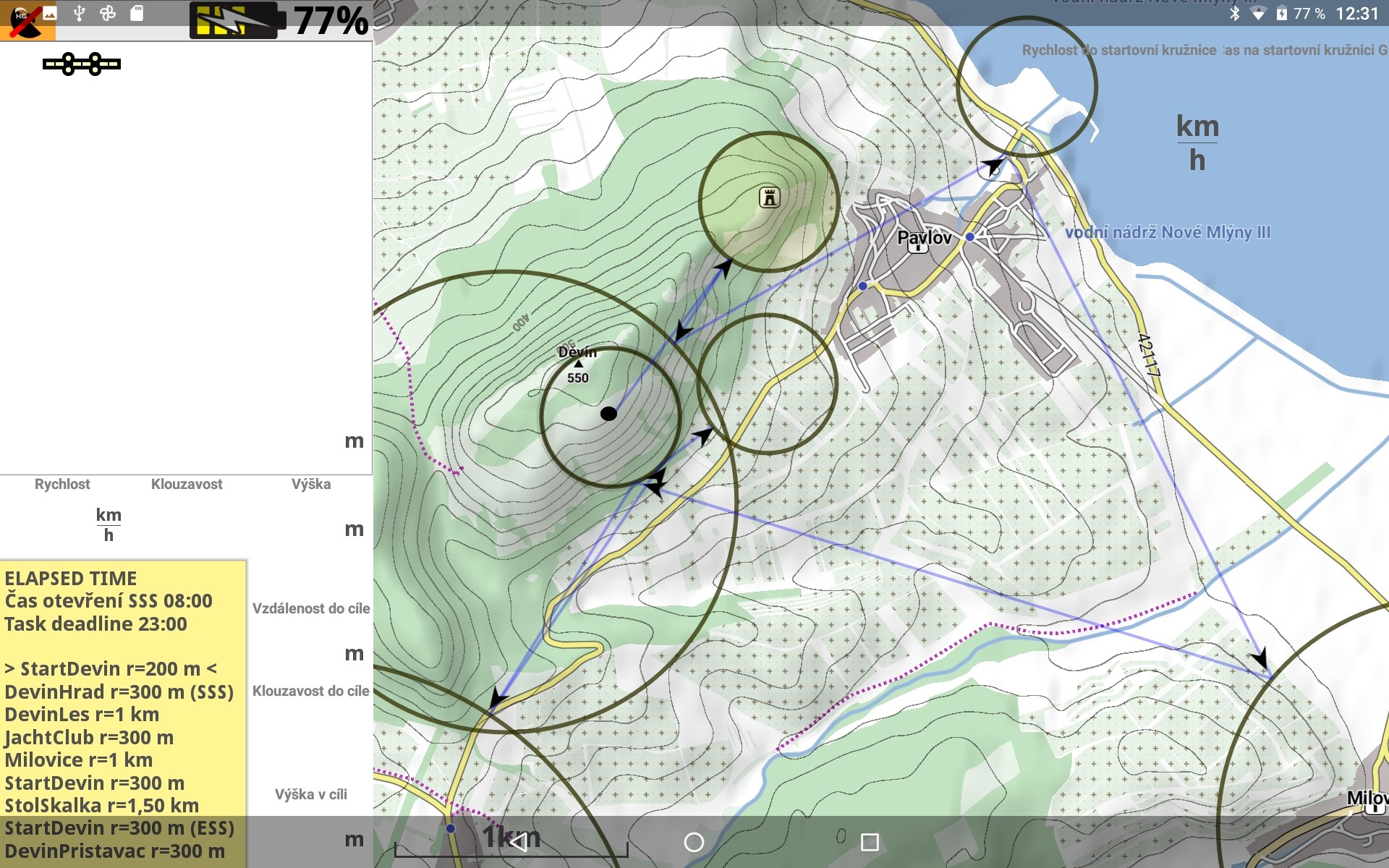Tap Čas otevření SSS 08:00 line
This screenshot has height=868, width=1389.
[x=109, y=600]
